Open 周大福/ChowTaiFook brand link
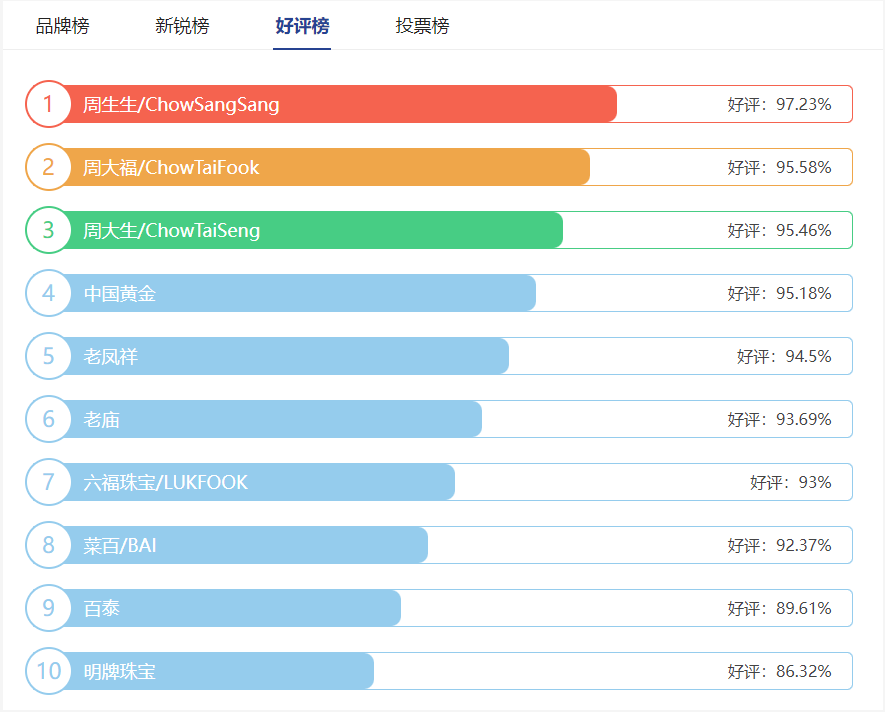Viewport: 885px width, 712px height. pos(171,167)
